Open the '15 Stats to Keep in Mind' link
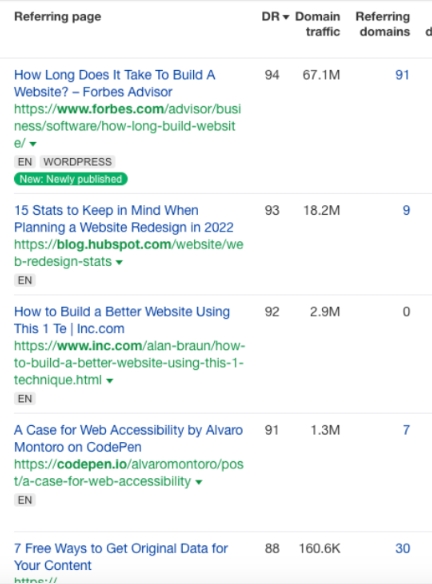 (x=124, y=219)
